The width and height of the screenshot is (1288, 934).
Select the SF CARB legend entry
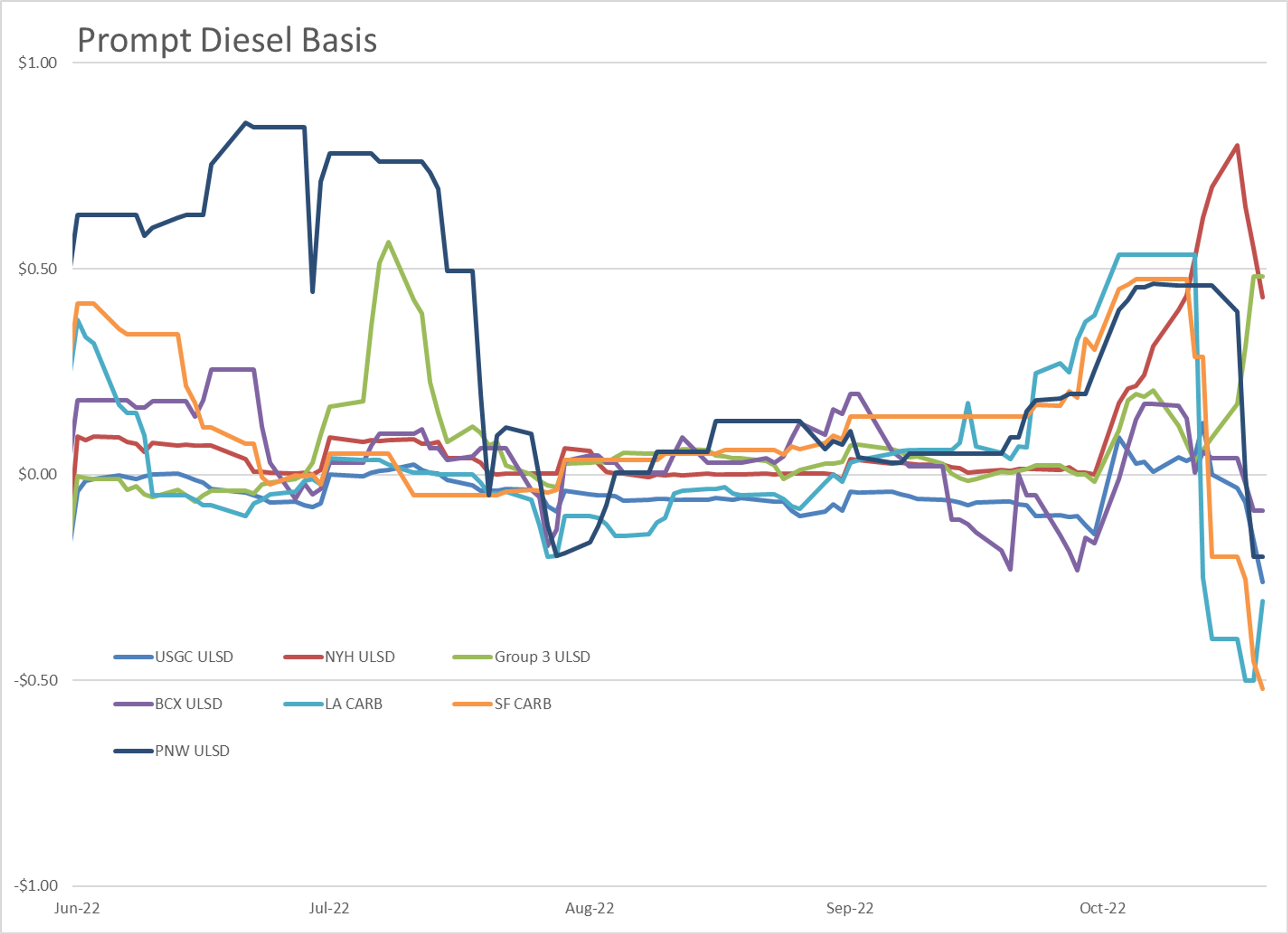502,704
